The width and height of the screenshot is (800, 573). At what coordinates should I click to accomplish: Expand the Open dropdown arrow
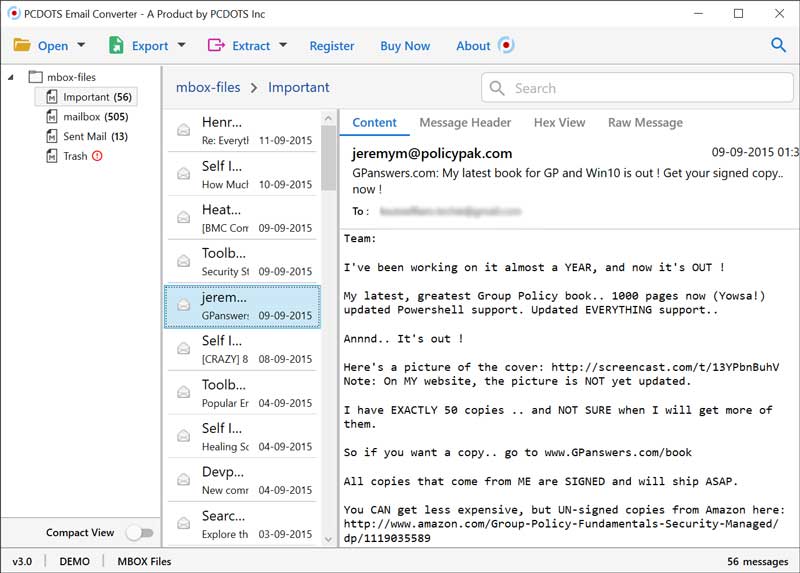(x=82, y=45)
